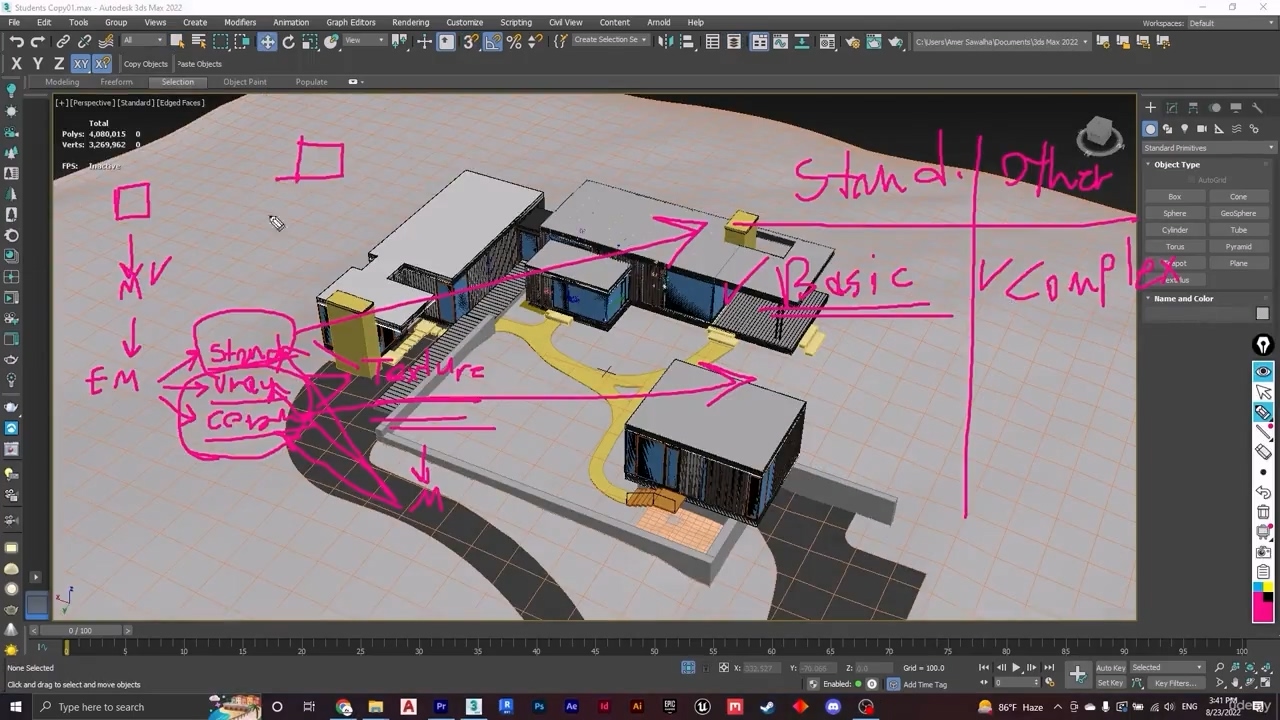Click the Mirror tool icon
The width and height of the screenshot is (1280, 720).
pyautogui.click(x=664, y=41)
